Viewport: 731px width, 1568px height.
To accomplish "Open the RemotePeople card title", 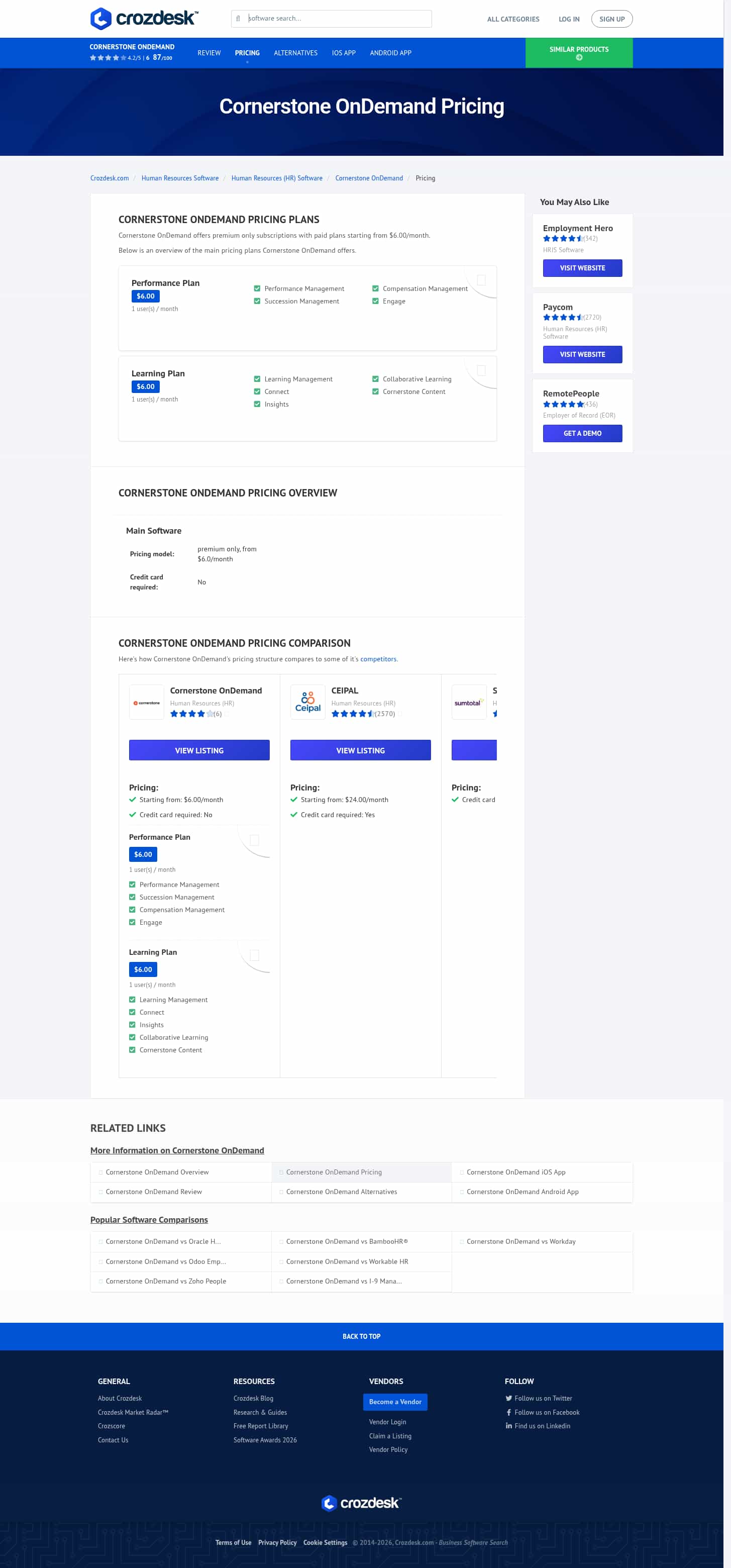I will (571, 394).
